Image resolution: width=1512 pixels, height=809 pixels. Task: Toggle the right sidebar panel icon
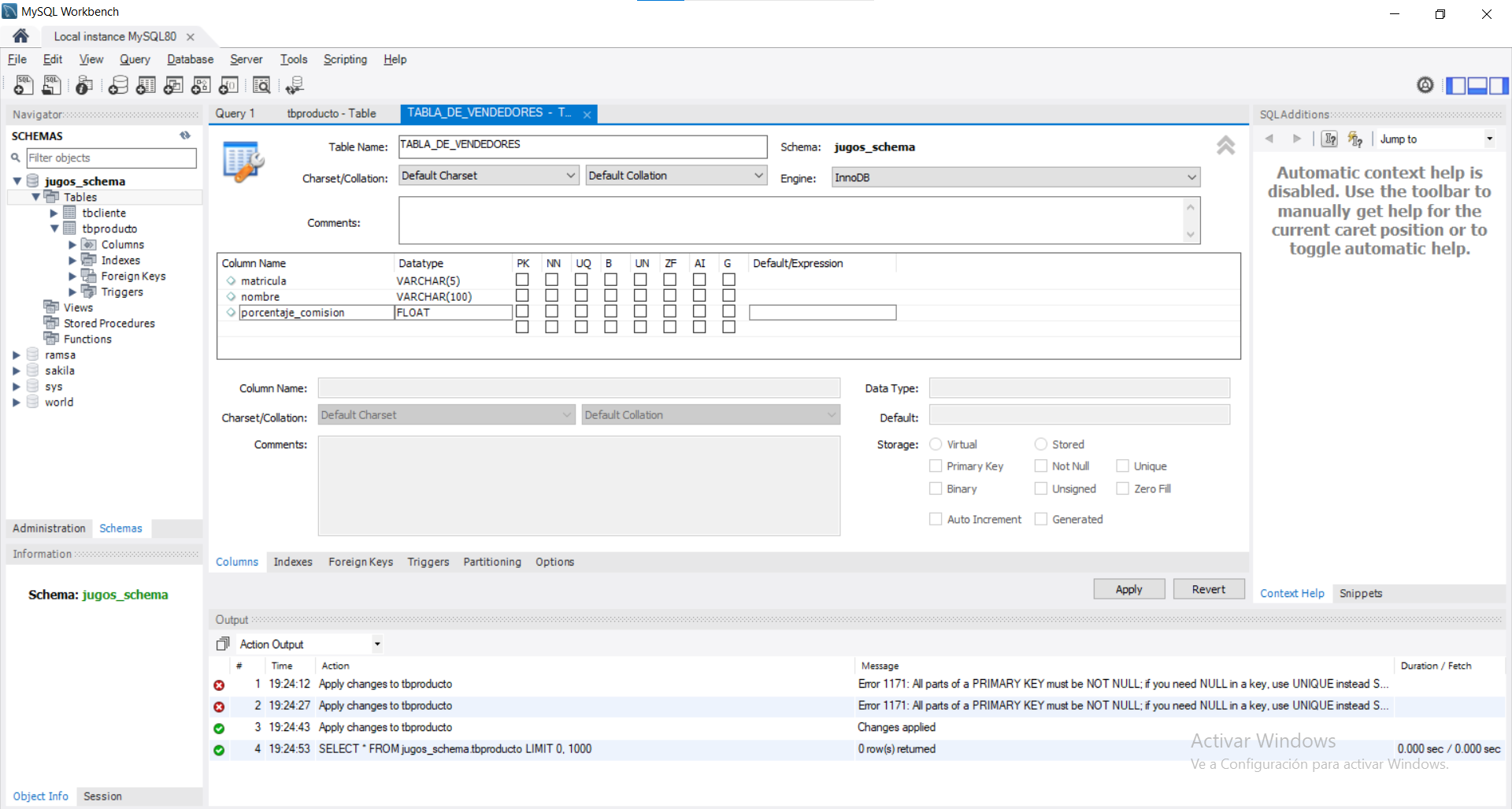1499,85
